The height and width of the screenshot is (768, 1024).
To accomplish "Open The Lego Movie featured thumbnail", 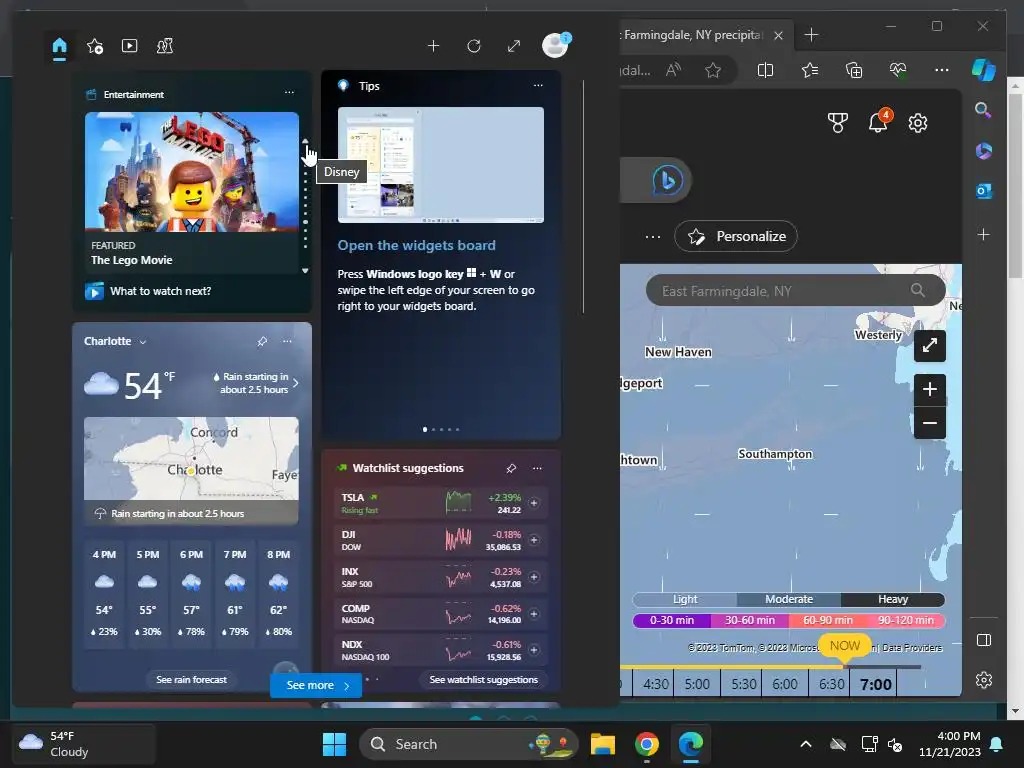I will point(192,172).
